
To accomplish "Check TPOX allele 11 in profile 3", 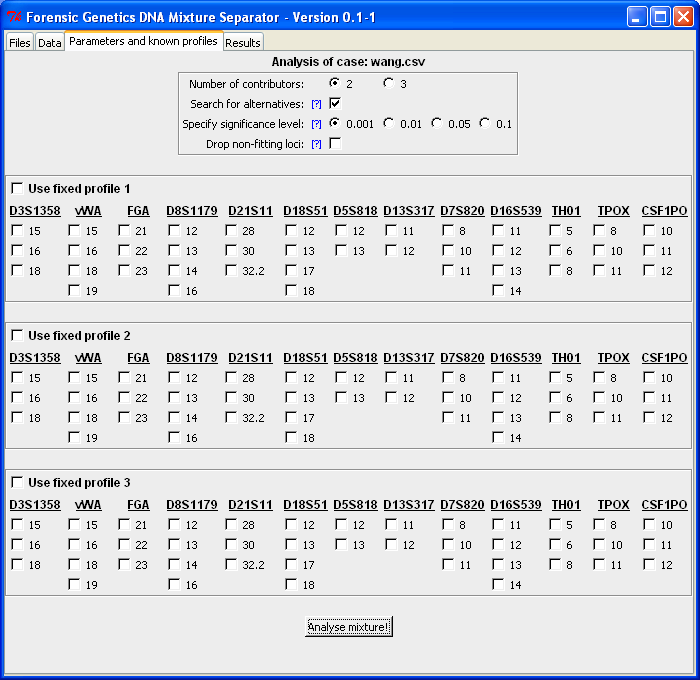I will point(600,564).
